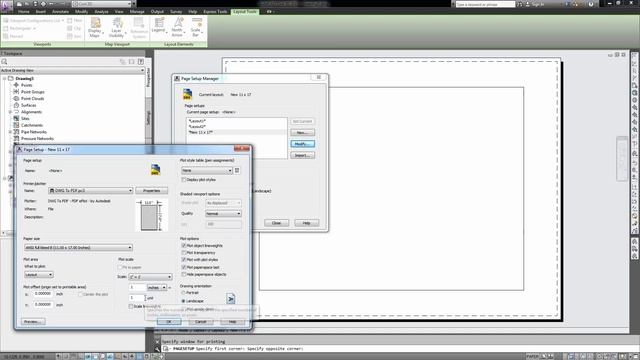Screen dimensions: 640x360
Task: Open the Layout Tools ribbon tab
Action: pos(244,12)
